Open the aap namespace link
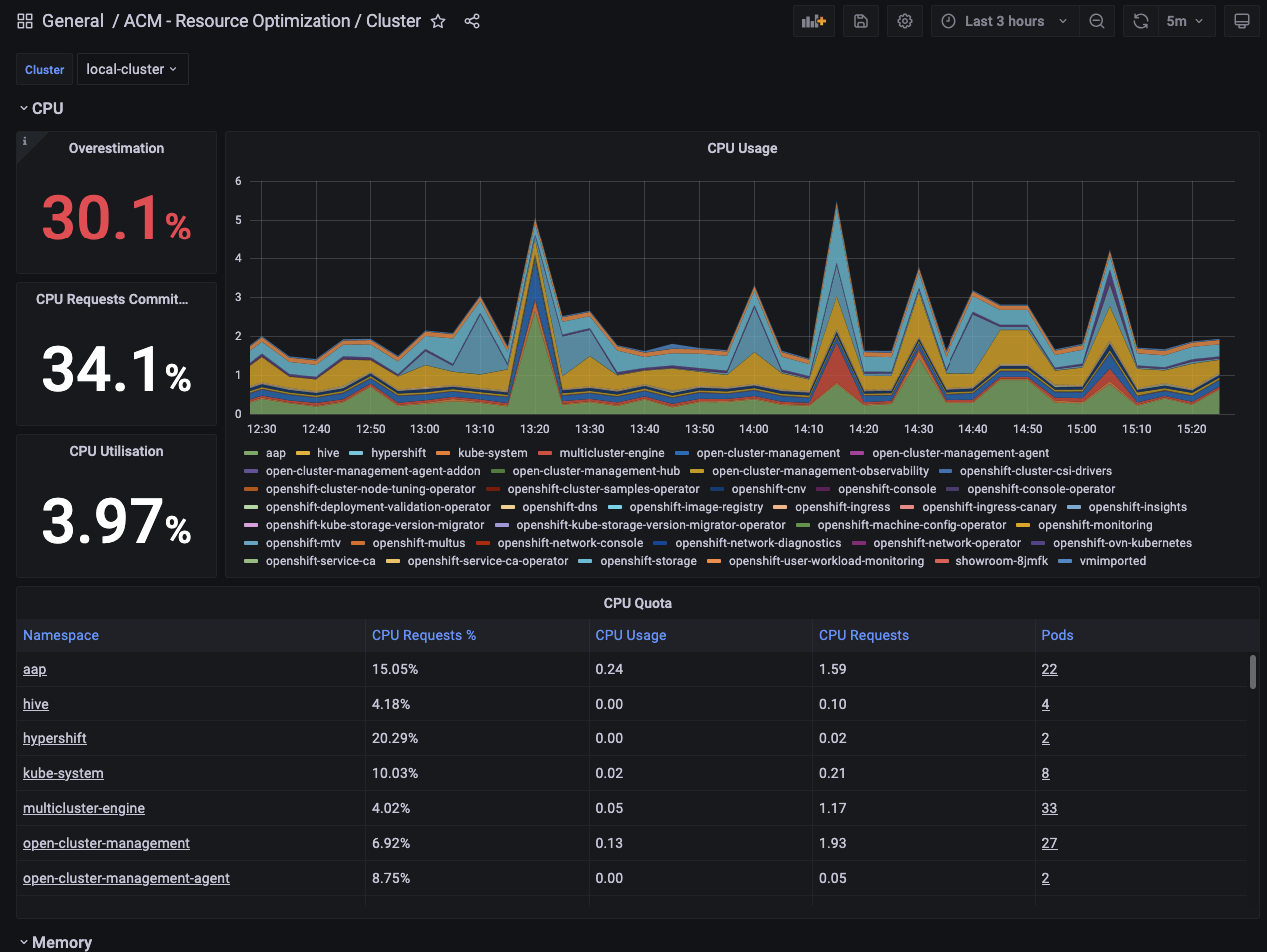 (x=35, y=669)
